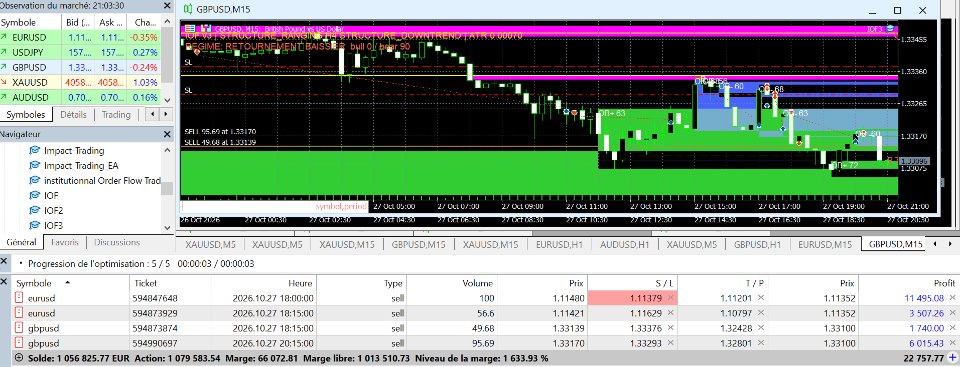Click GBPUSD chart window title candlestick icon
The height and width of the screenshot is (367, 960).
click(187, 10)
